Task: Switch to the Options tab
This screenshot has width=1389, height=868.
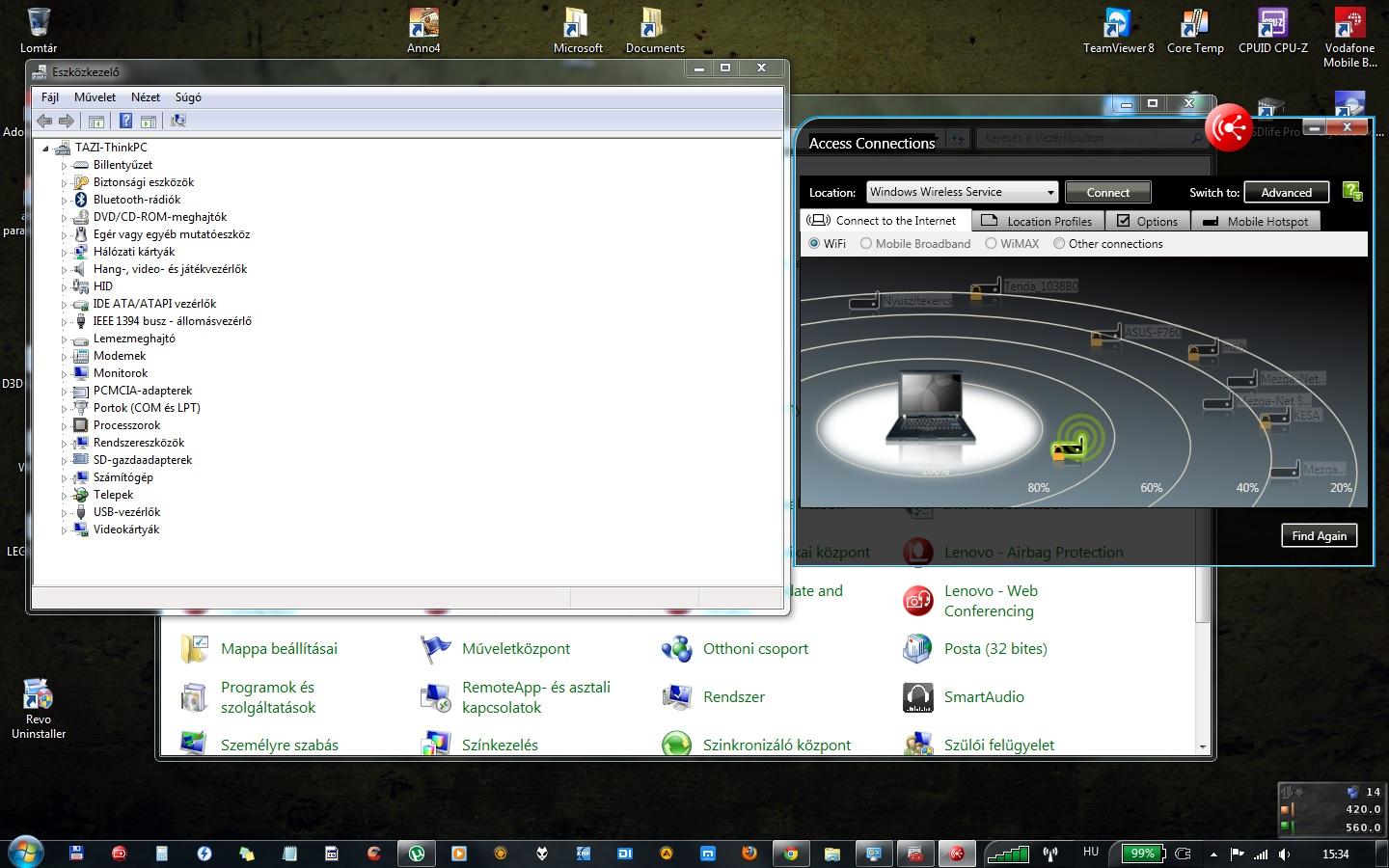Action: click(1148, 221)
